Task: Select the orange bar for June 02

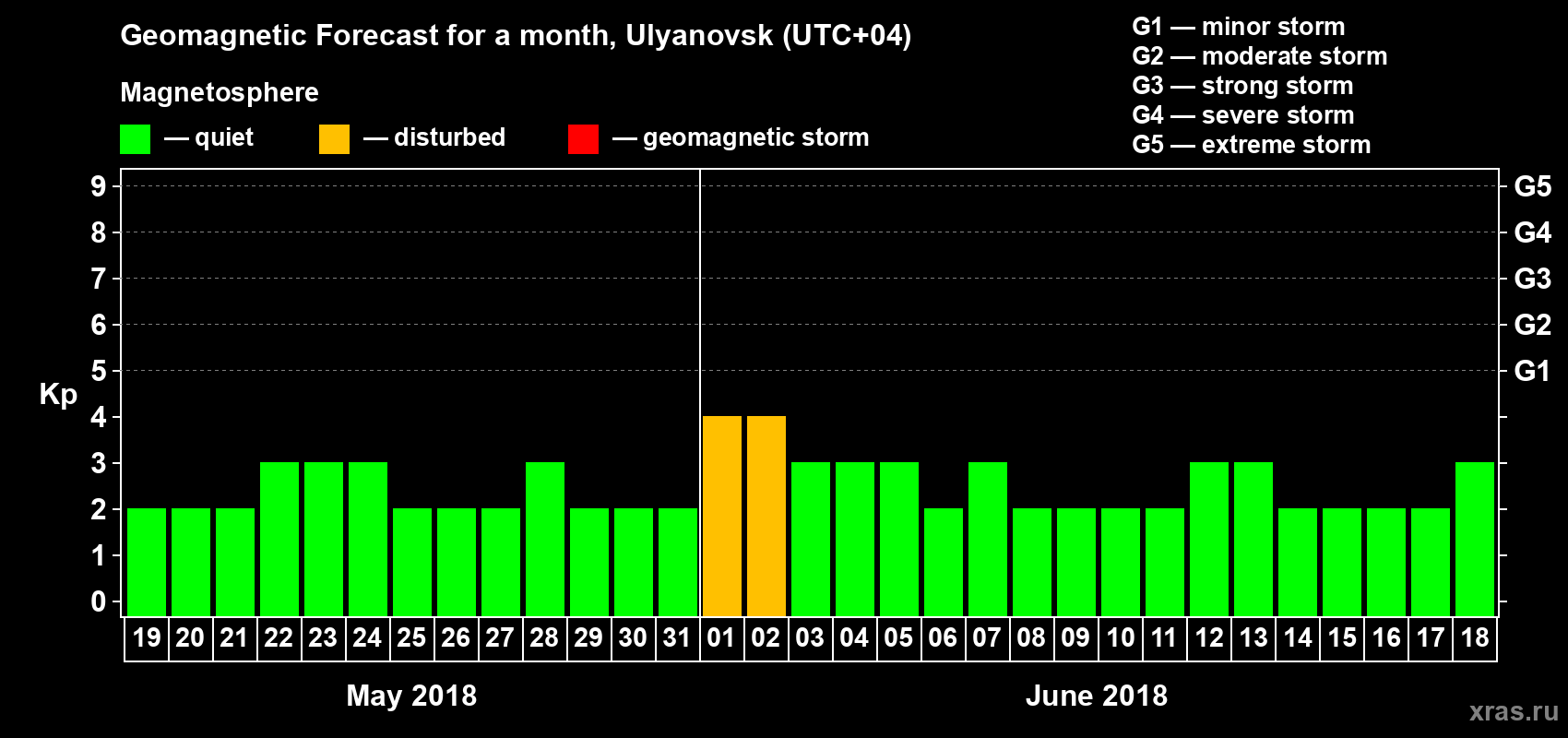Action: pos(766,516)
